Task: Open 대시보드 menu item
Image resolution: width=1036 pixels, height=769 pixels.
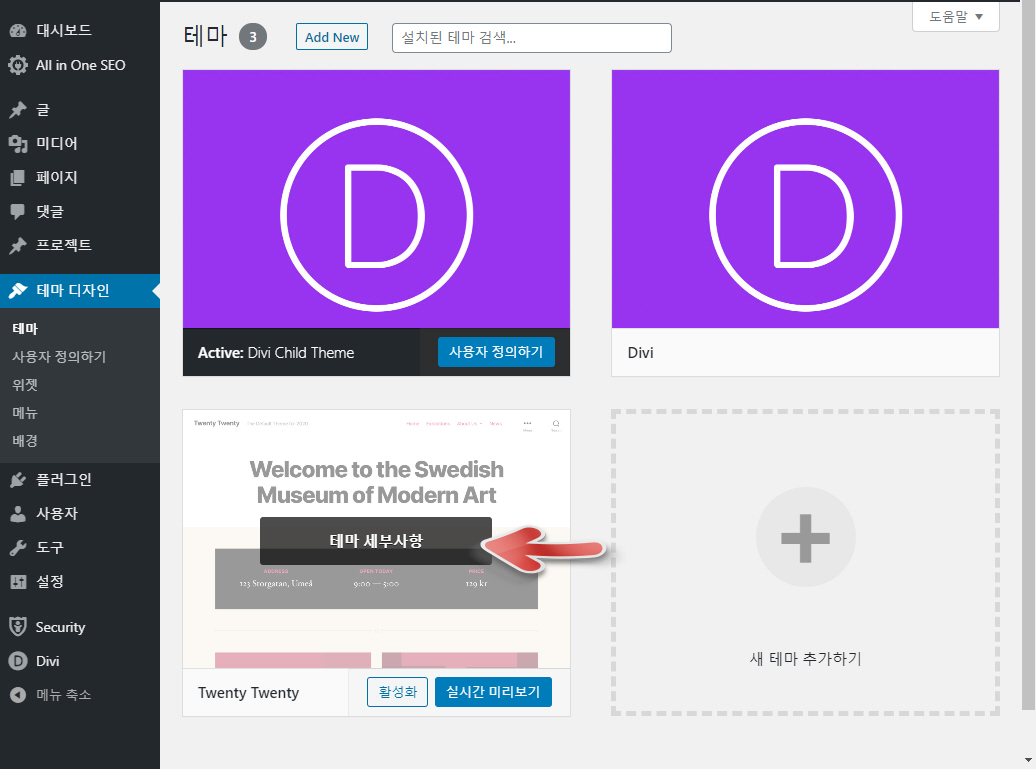Action: tap(63, 30)
